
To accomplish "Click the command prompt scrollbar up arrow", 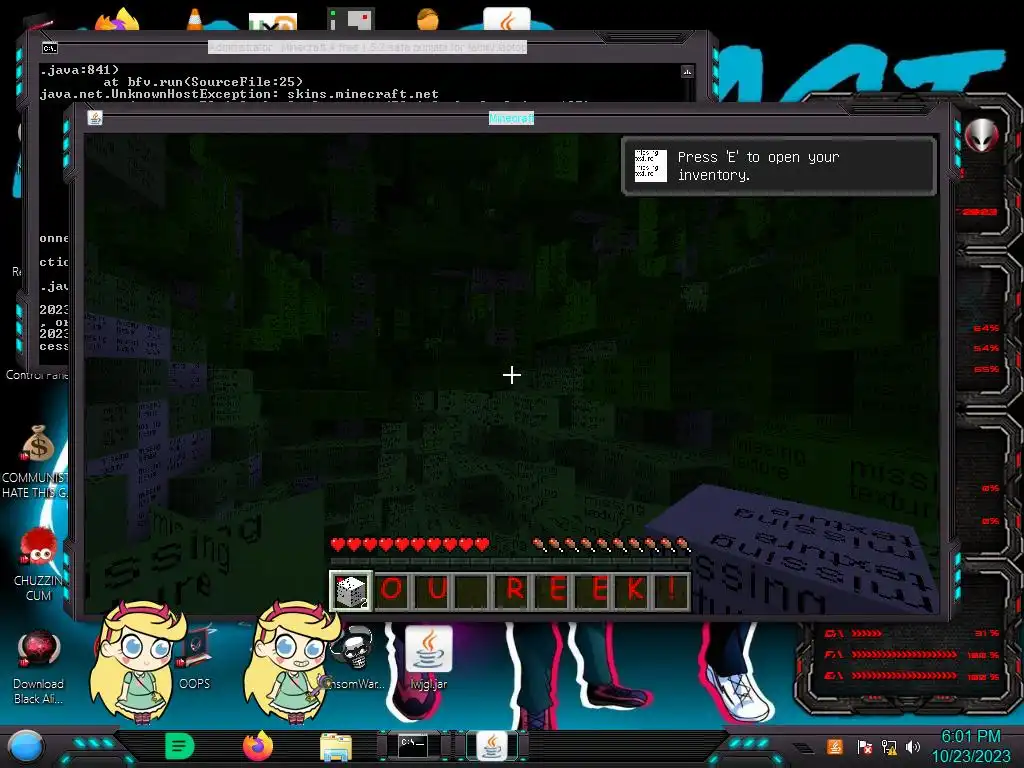I will coord(687,71).
